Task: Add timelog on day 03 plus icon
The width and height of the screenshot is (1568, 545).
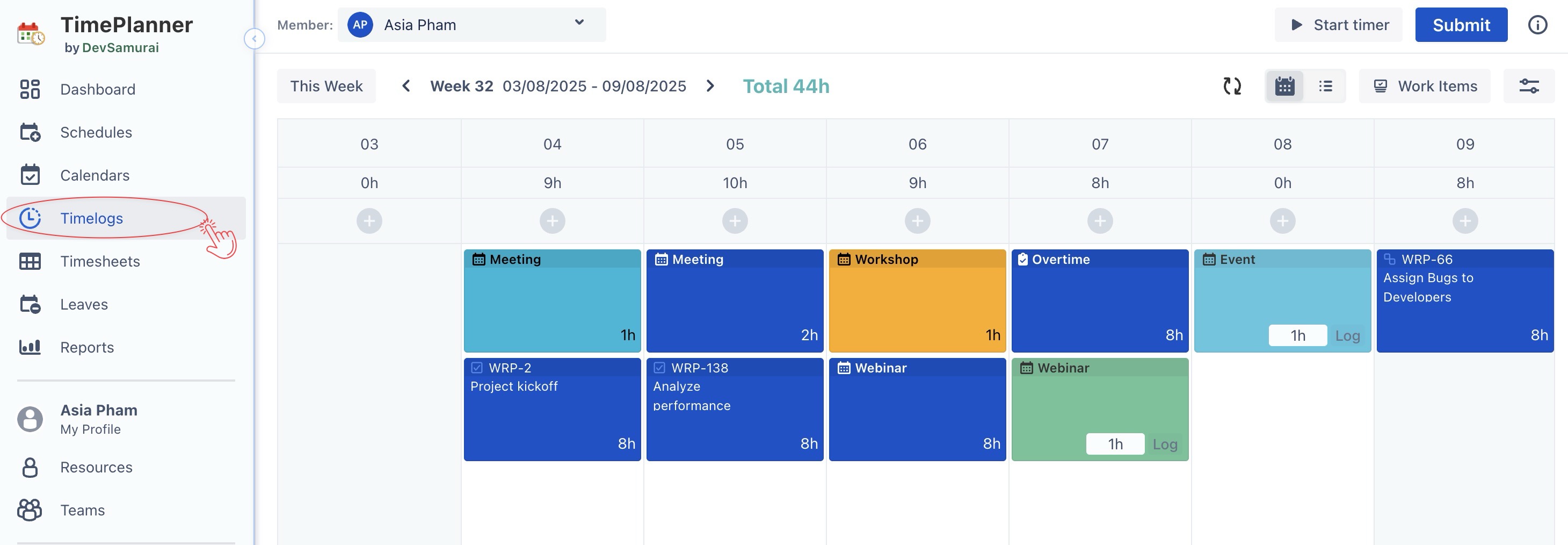Action: (x=369, y=220)
